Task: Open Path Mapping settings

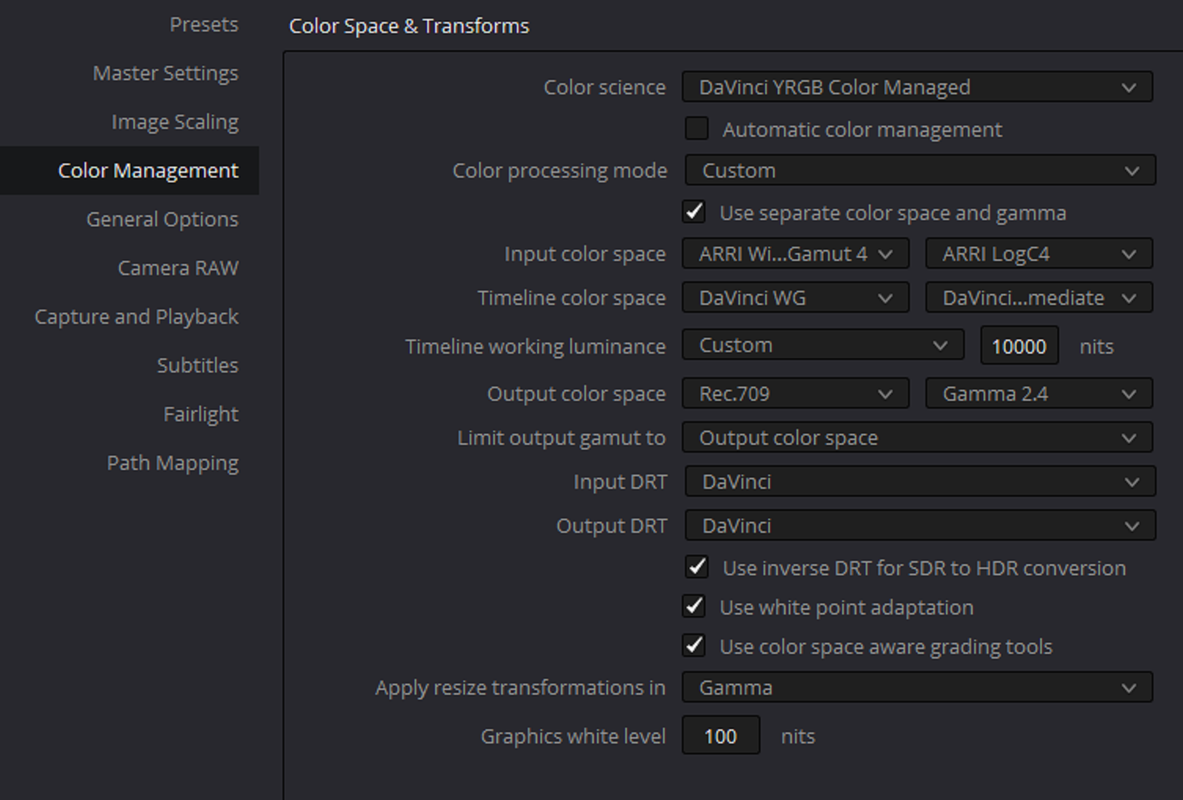Action: tap(173, 463)
